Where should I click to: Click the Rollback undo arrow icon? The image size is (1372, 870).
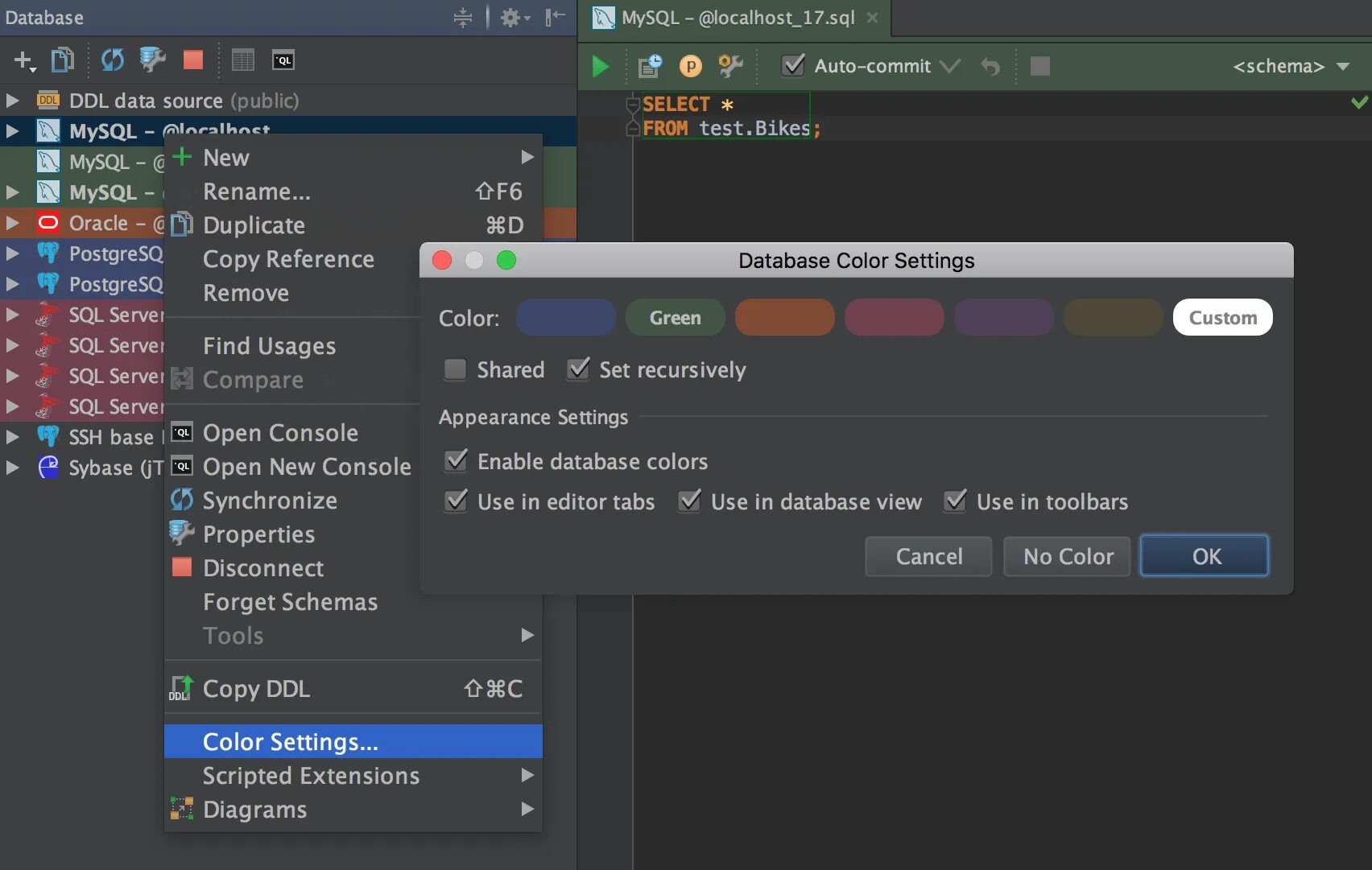[x=990, y=66]
